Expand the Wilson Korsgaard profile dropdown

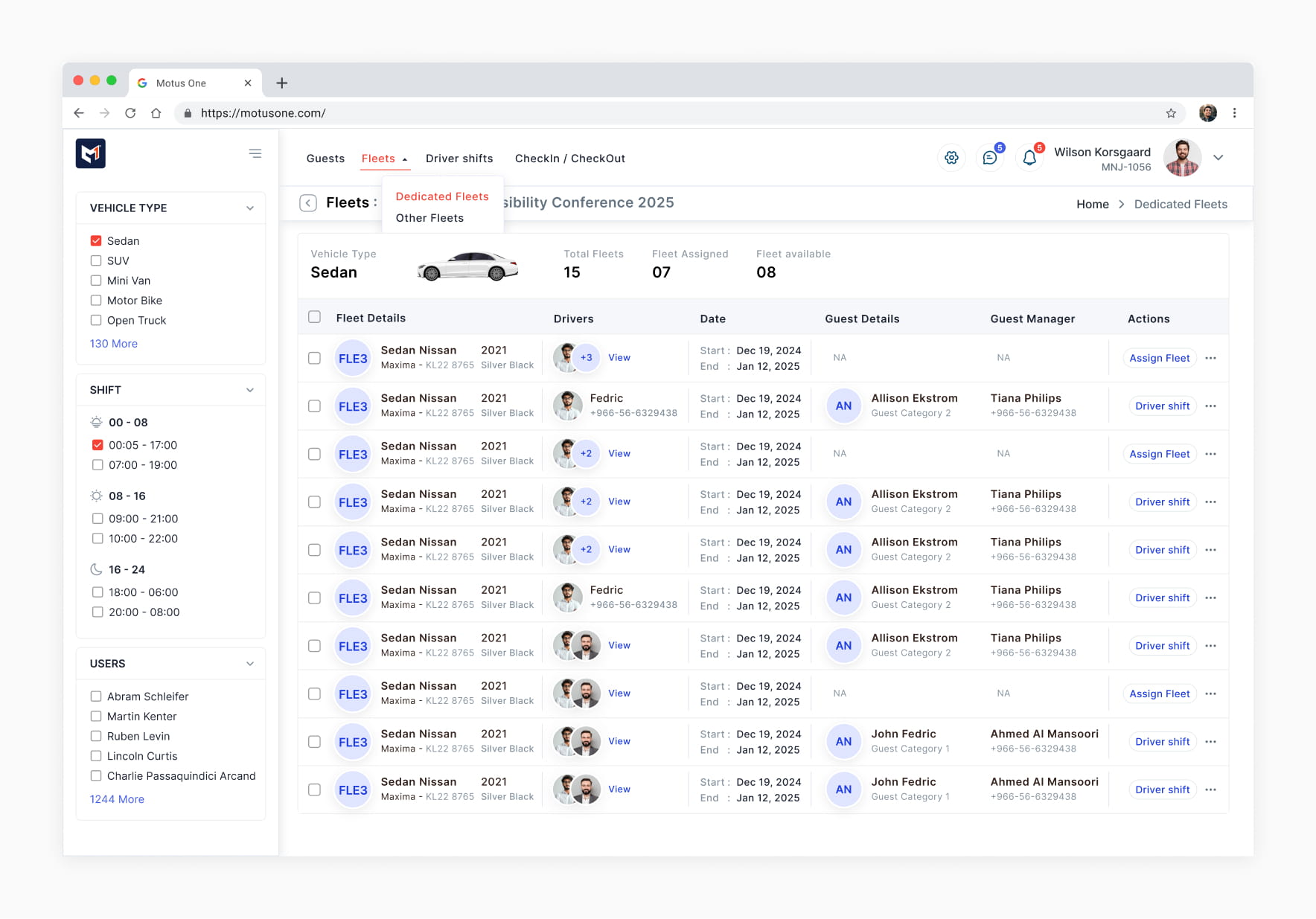[x=1218, y=158]
